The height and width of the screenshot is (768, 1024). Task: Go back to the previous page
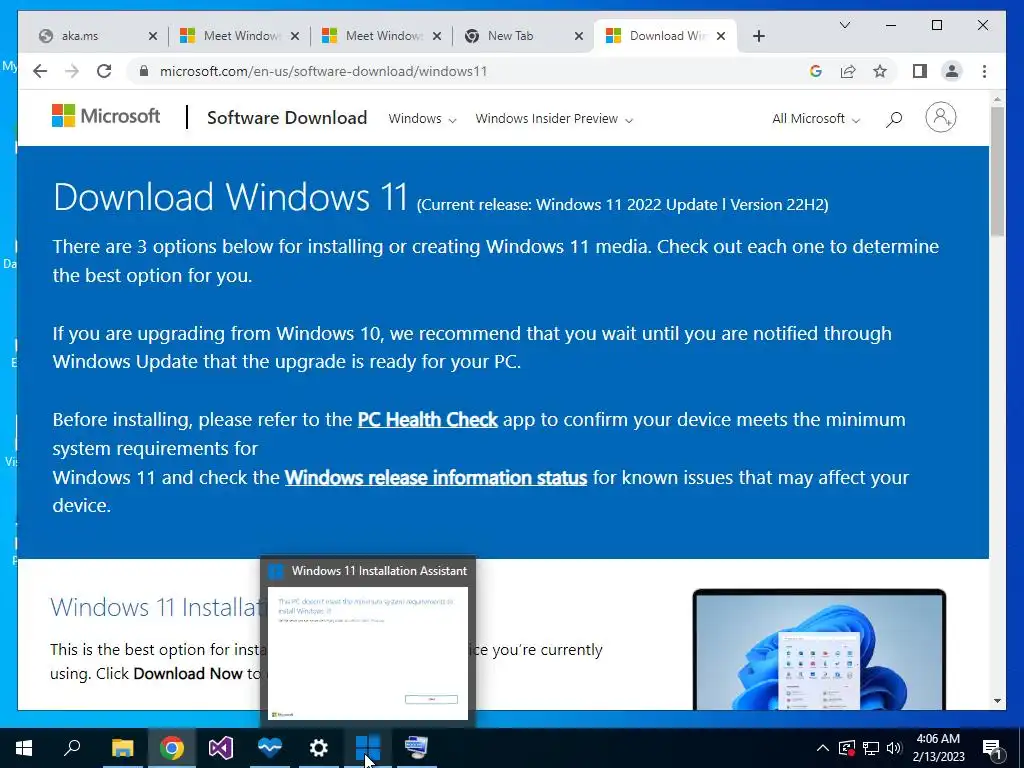(x=40, y=71)
